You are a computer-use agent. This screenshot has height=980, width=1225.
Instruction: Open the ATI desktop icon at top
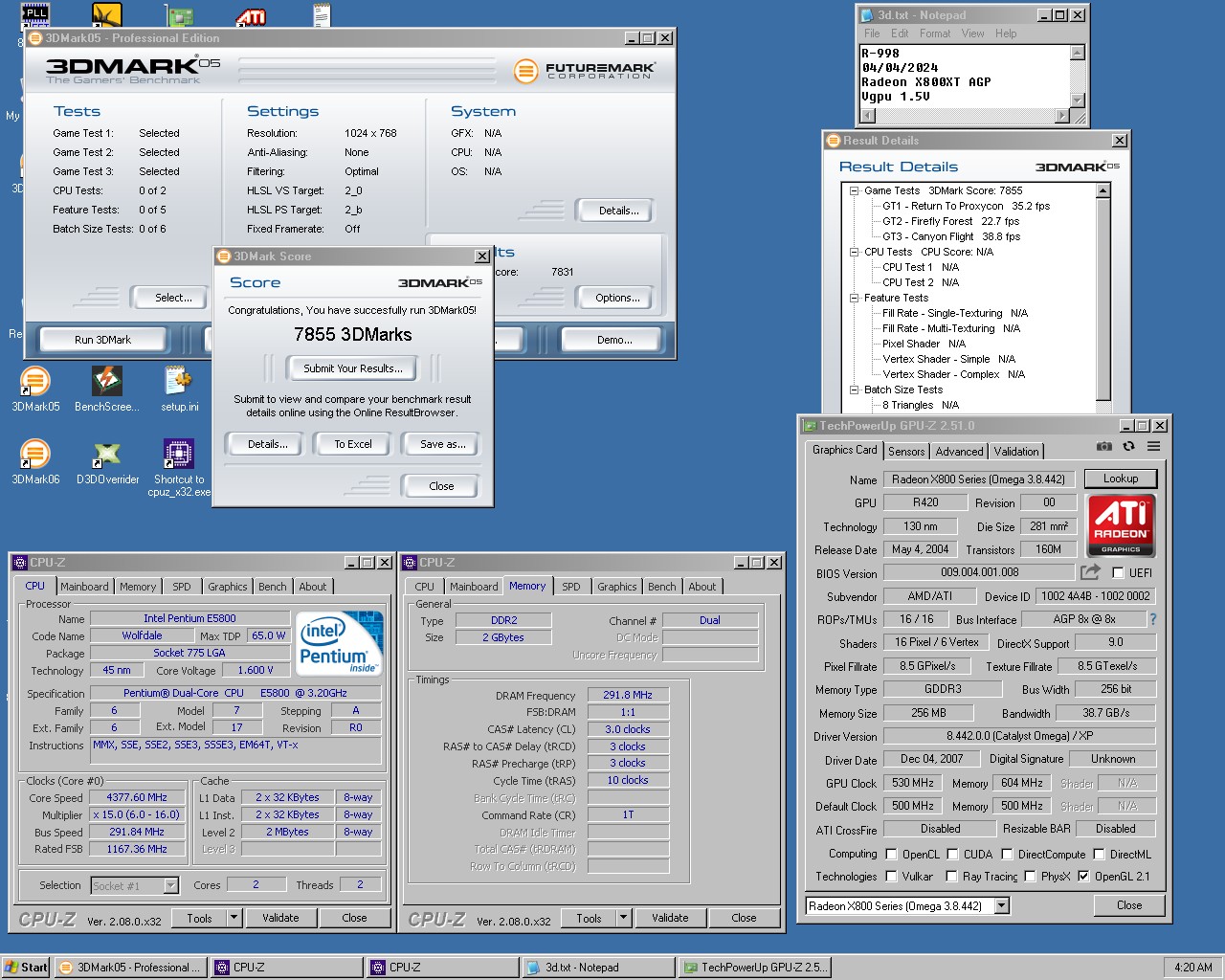(251, 15)
